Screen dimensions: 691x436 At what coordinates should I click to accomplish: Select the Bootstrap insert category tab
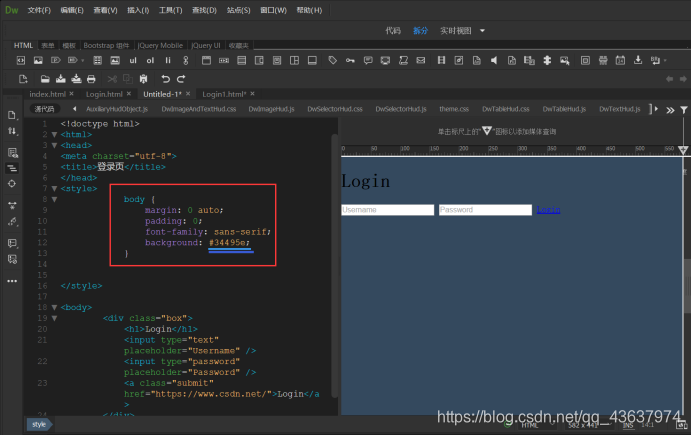[106, 45]
